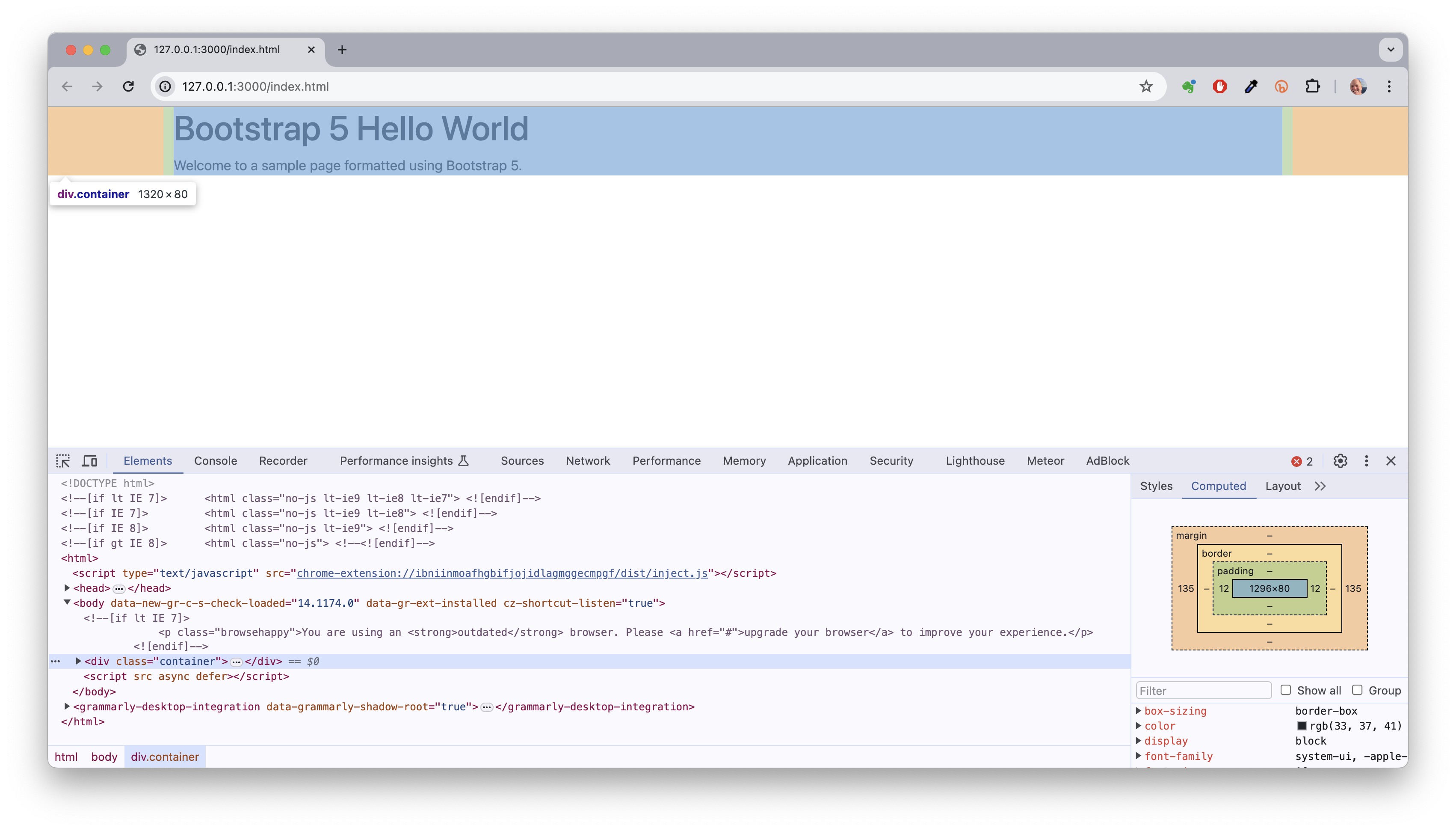This screenshot has height=831, width=1456.
Task: Reload the page using the refresh icon
Action: (x=128, y=86)
